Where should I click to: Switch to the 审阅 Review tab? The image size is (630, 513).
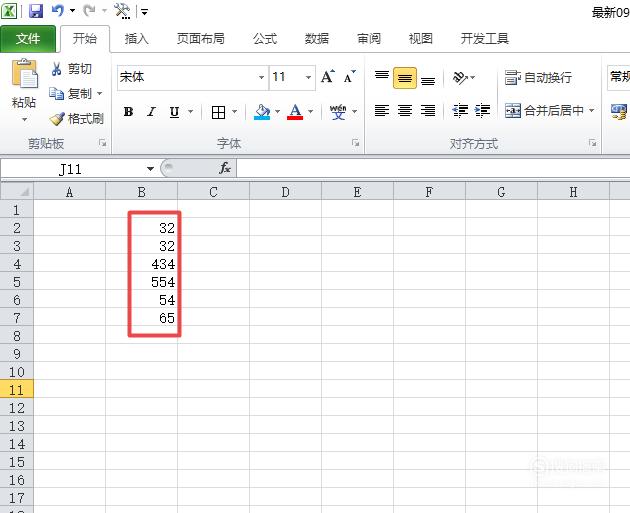pos(369,39)
